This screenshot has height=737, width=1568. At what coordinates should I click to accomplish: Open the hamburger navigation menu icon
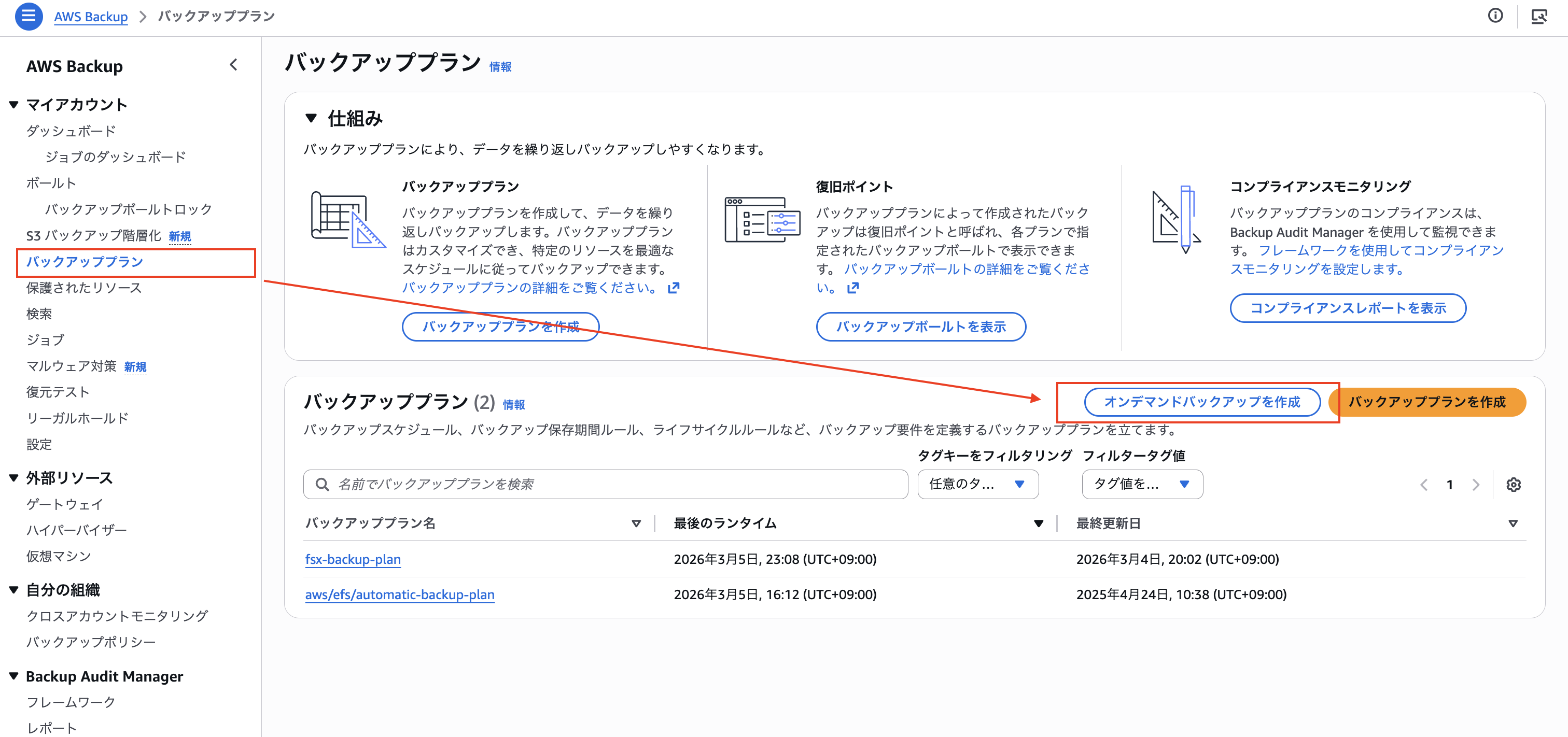[x=28, y=17]
